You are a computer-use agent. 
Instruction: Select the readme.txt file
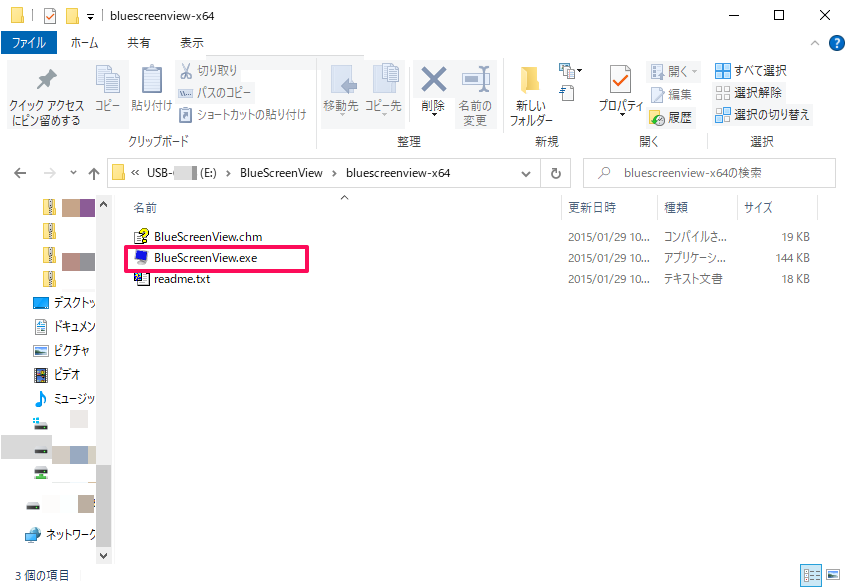182,279
